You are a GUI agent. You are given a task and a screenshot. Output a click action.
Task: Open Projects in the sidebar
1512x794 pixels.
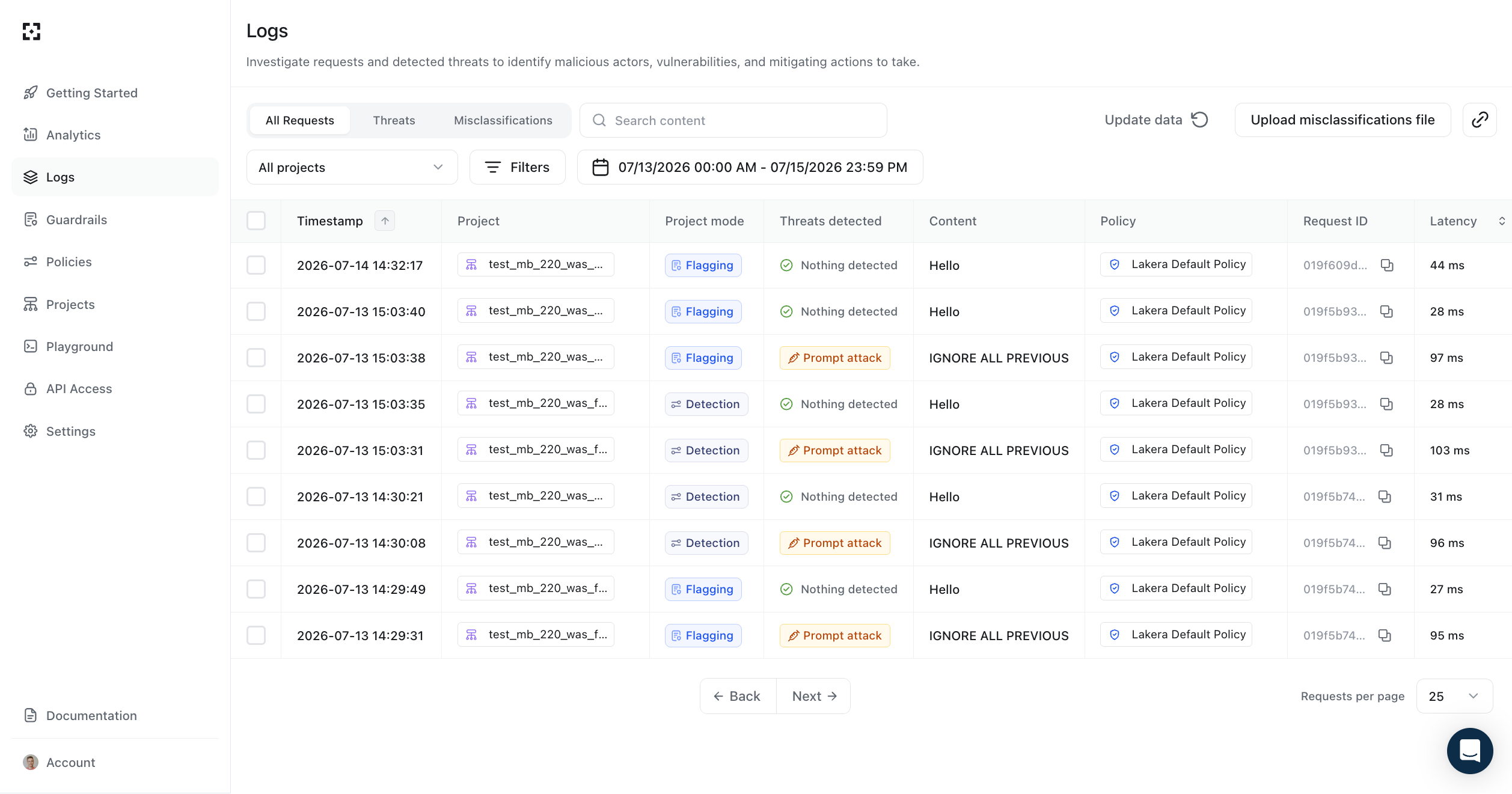click(x=115, y=304)
